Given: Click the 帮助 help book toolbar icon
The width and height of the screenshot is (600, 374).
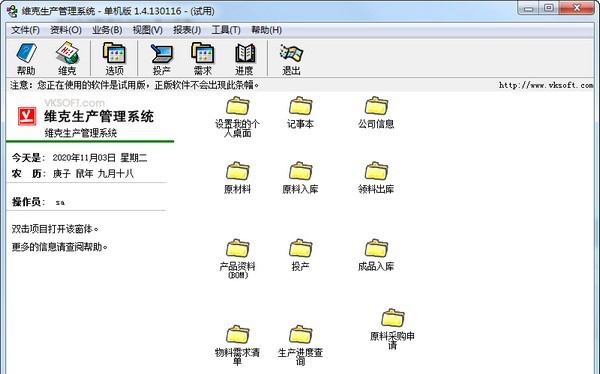Looking at the screenshot, I should (26, 59).
